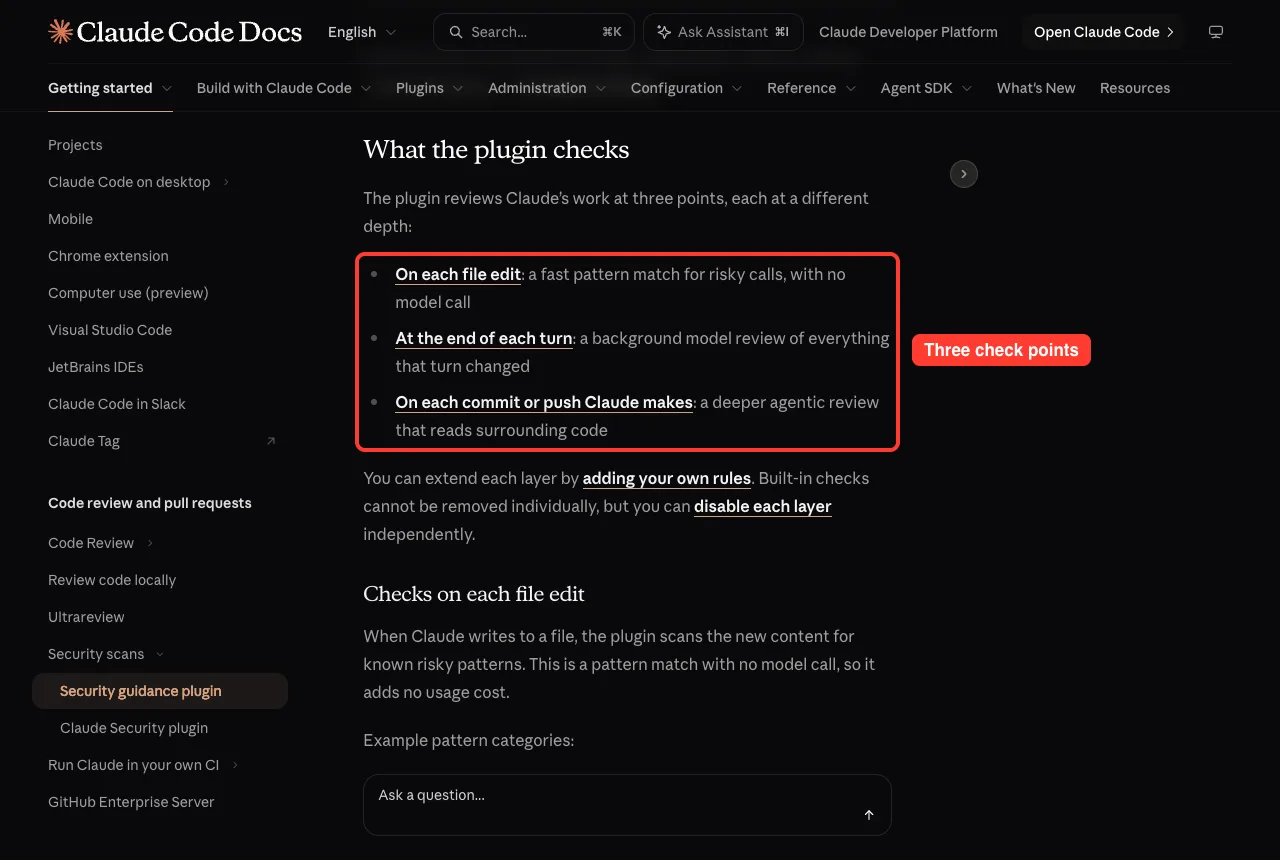Screen dimensions: 1280x860
Task: Open the Administration dropdown menu
Action: point(547,88)
